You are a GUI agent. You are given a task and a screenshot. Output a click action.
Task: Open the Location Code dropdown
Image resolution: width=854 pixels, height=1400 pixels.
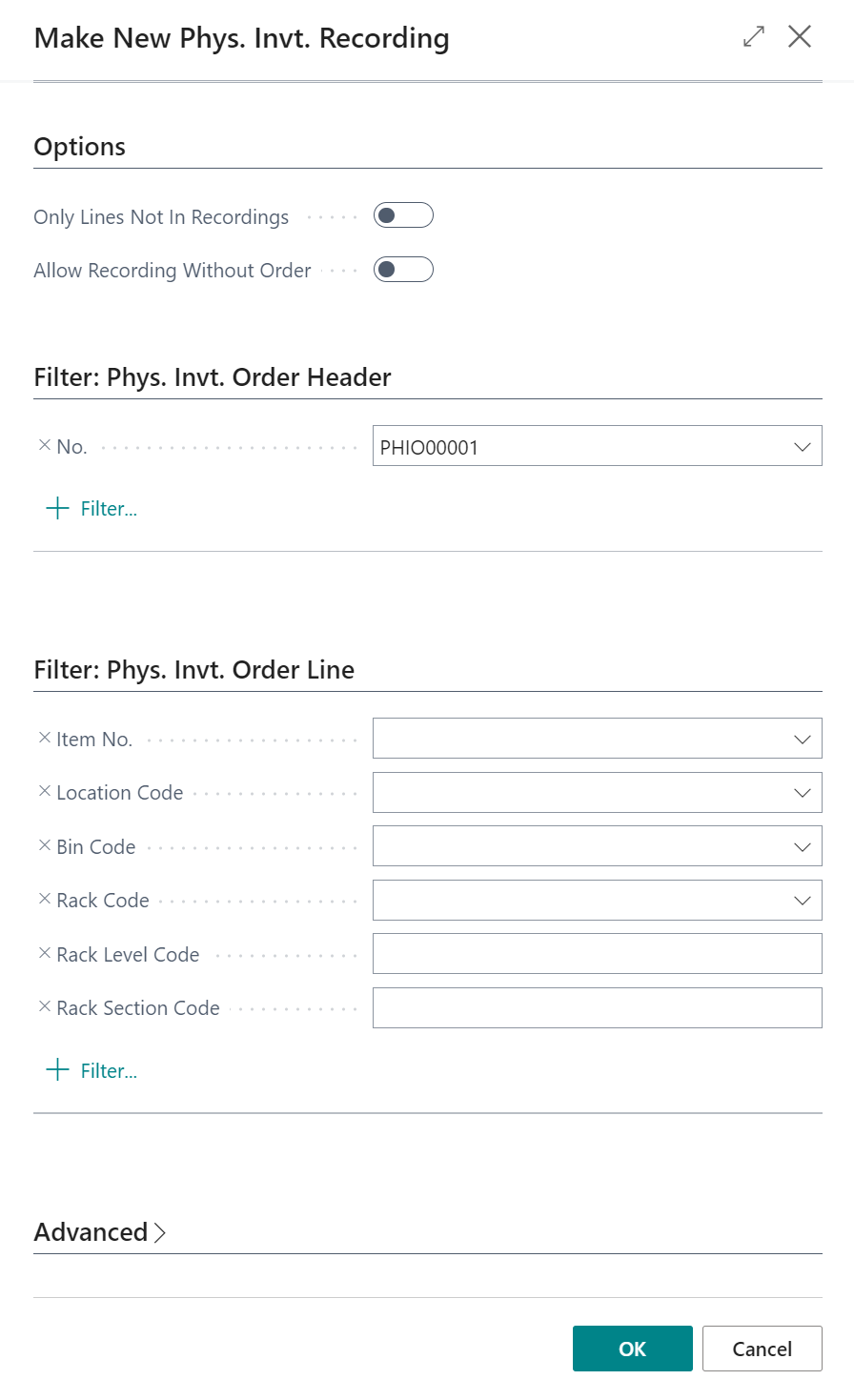[803, 792]
